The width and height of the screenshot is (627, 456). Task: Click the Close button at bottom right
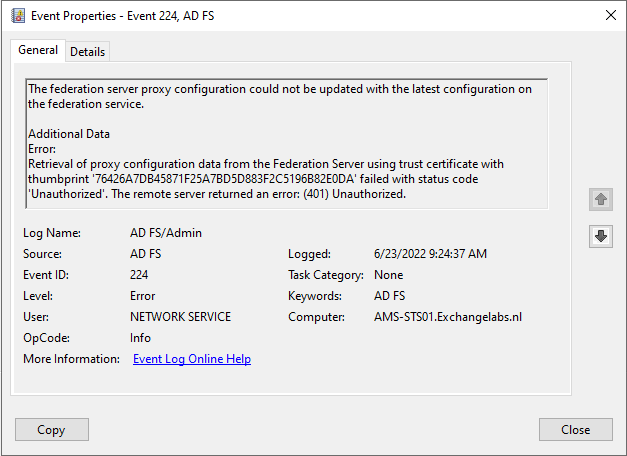pos(575,430)
